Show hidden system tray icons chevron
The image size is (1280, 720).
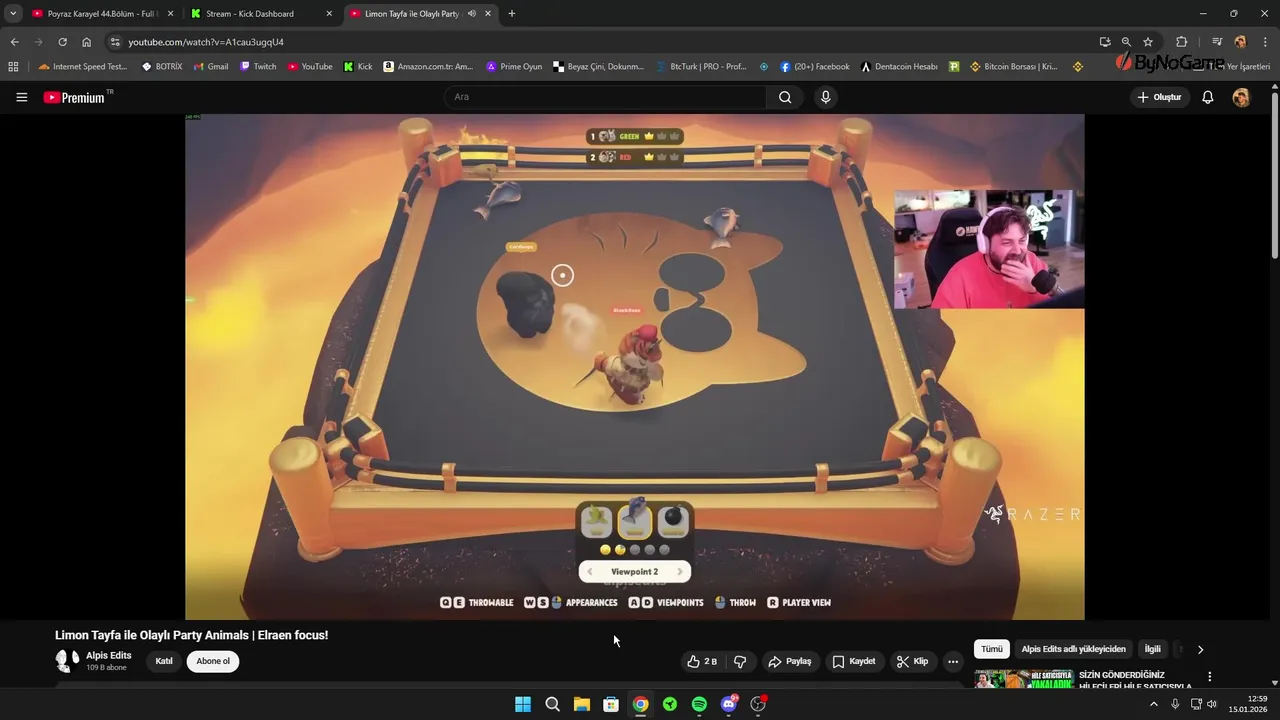pyautogui.click(x=1153, y=704)
